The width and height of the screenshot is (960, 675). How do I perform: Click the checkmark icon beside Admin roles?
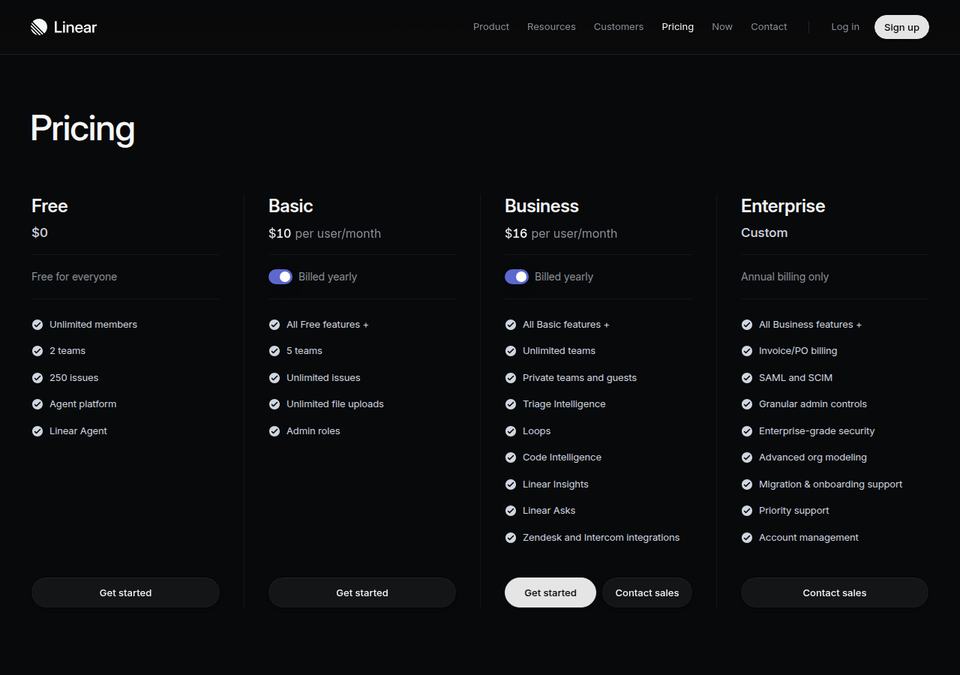(x=274, y=431)
